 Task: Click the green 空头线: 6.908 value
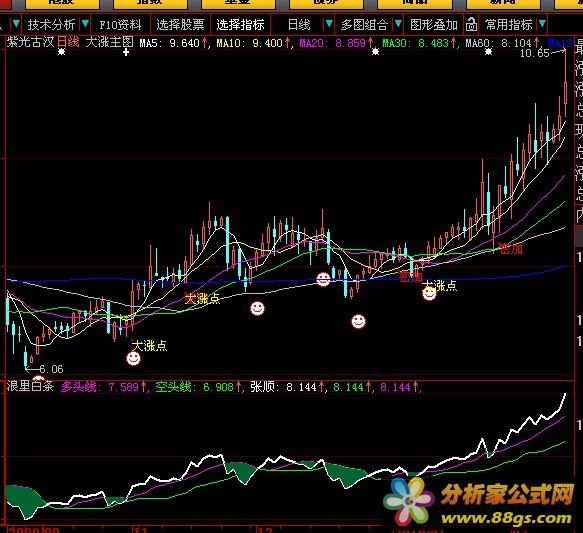coord(196,387)
